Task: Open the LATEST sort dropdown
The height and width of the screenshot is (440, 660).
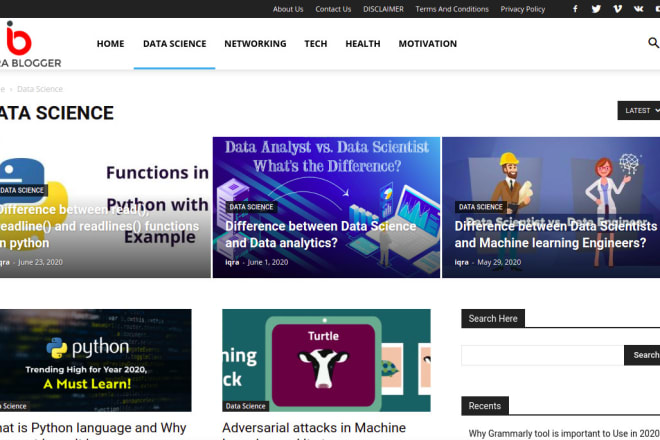Action: pyautogui.click(x=639, y=110)
